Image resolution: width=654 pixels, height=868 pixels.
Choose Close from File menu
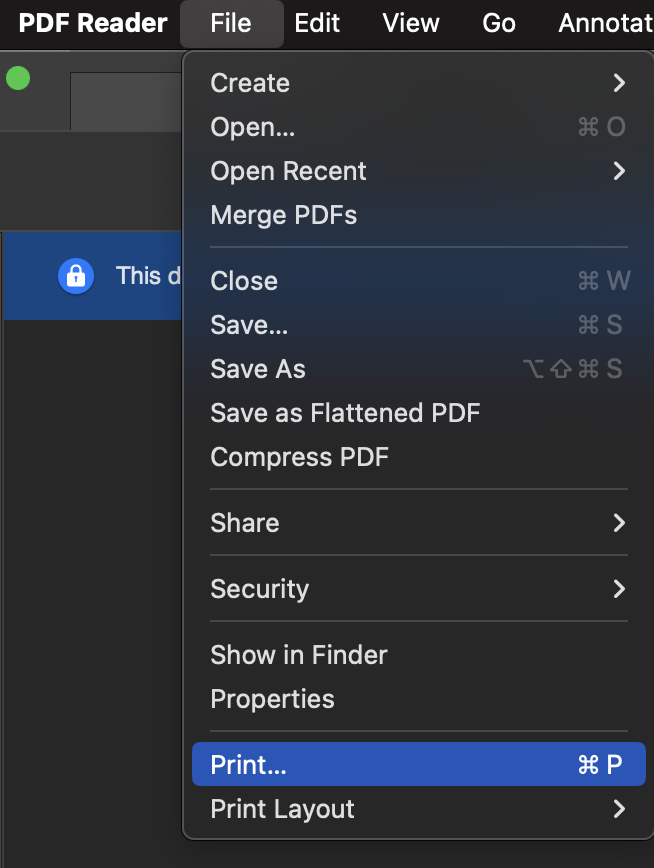[x=419, y=281]
